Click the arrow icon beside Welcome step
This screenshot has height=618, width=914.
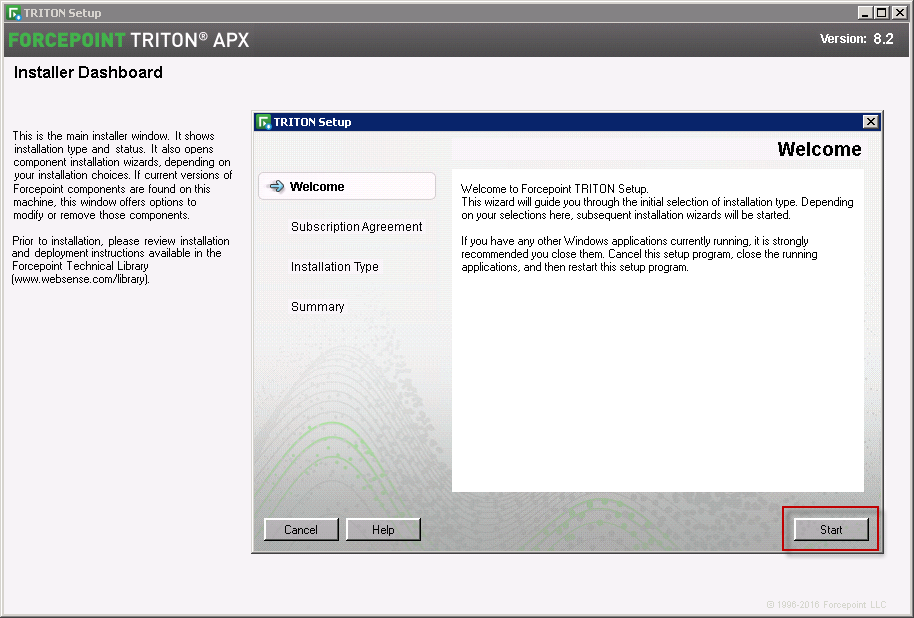(x=276, y=187)
